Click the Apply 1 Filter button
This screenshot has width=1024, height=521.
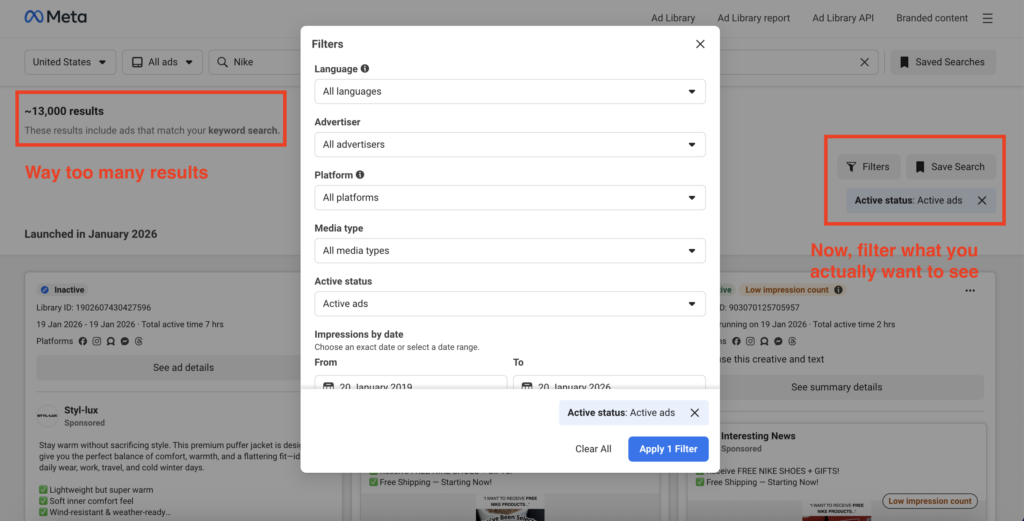pos(669,449)
